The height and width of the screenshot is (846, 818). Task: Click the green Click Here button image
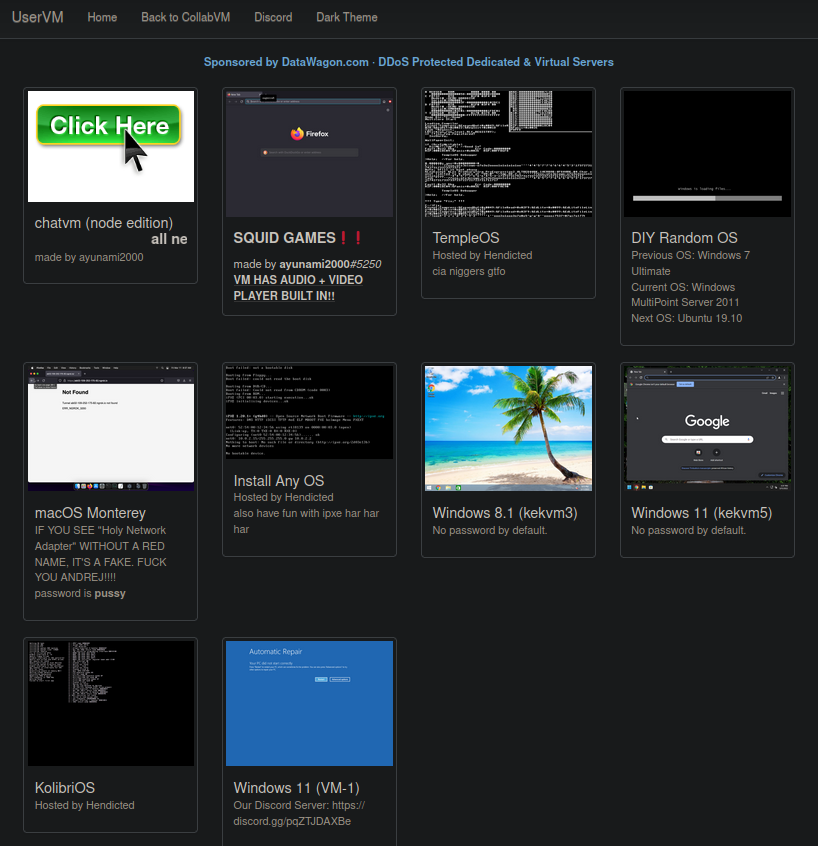click(108, 124)
